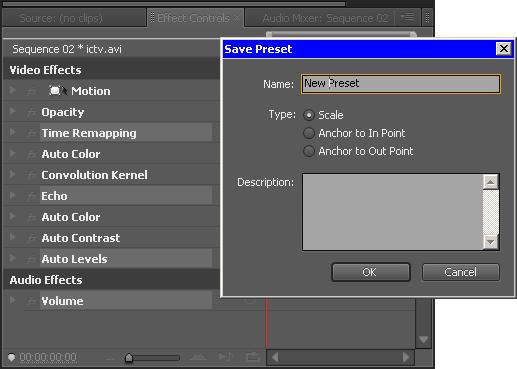Close the Effect Controls tab

coord(237,18)
